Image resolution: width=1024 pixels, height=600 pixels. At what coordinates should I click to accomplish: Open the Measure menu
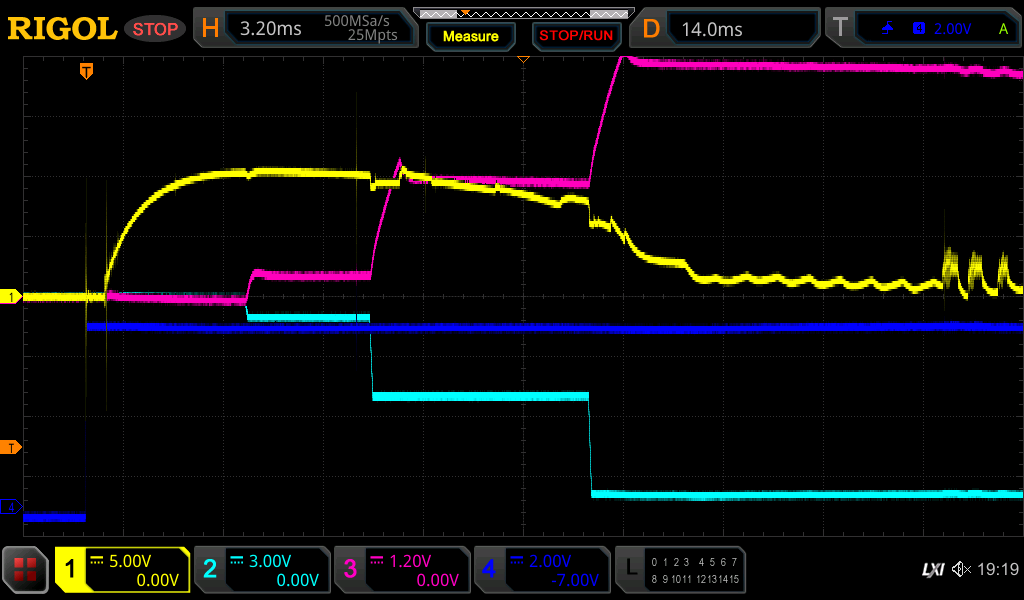470,36
